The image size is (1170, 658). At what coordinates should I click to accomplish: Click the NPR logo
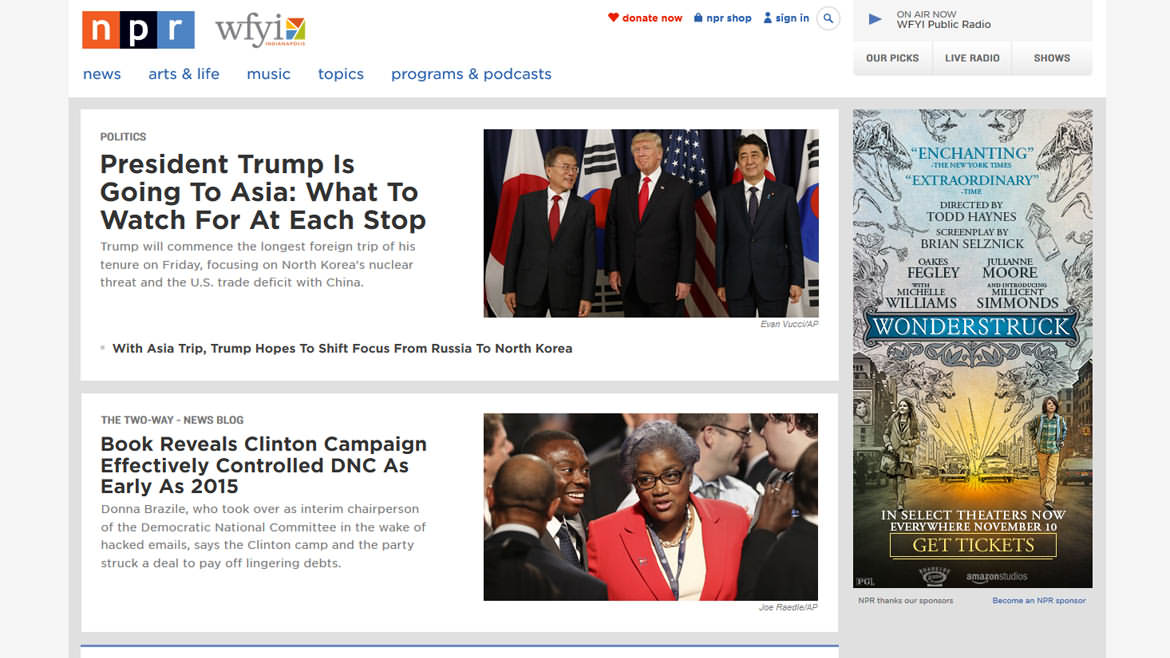click(x=138, y=30)
